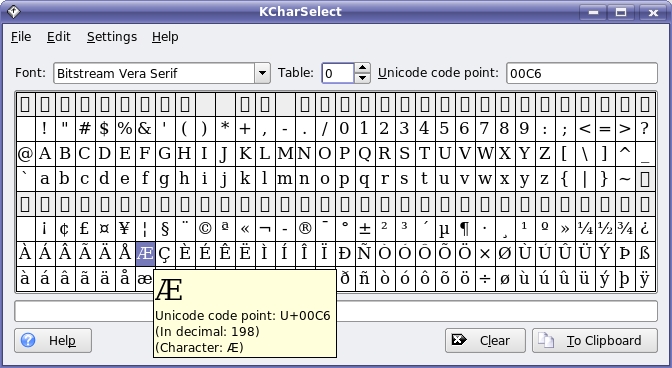Select the section sign § cell

click(x=165, y=228)
